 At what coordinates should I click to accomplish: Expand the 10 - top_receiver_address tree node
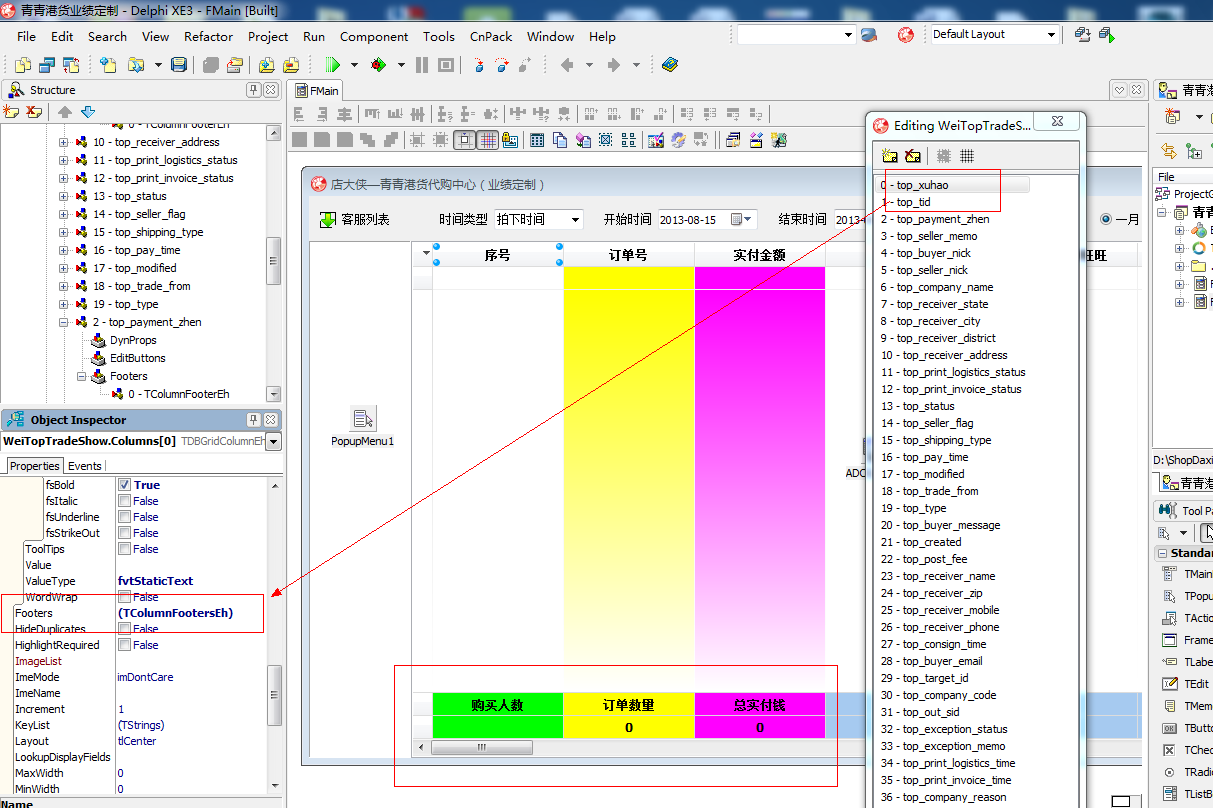point(64,142)
